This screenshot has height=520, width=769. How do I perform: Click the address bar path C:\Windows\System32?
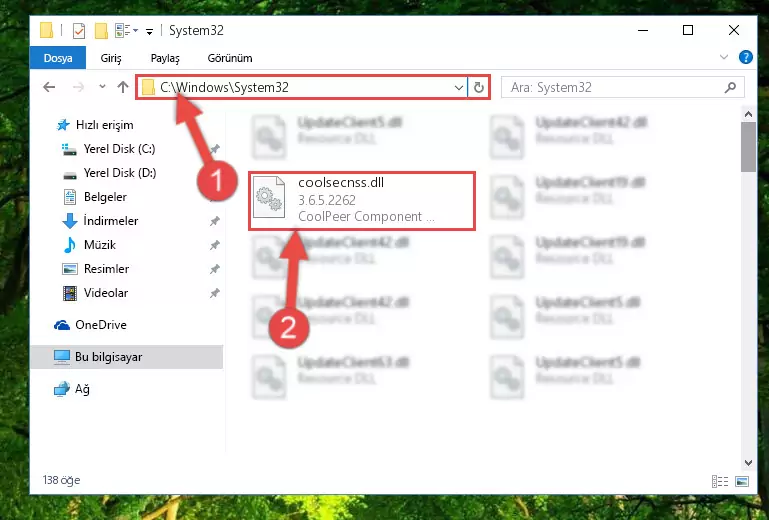(x=224, y=87)
